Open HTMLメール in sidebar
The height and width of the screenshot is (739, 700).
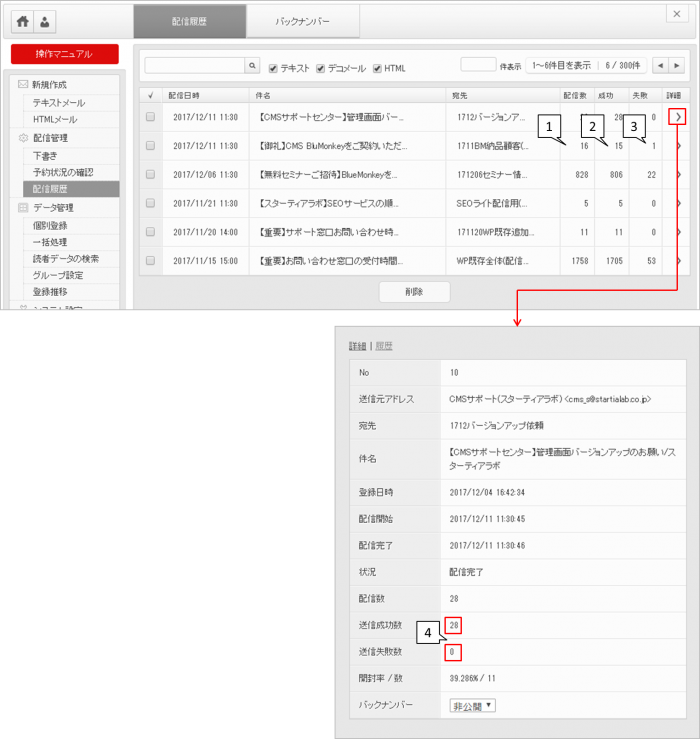tap(55, 119)
